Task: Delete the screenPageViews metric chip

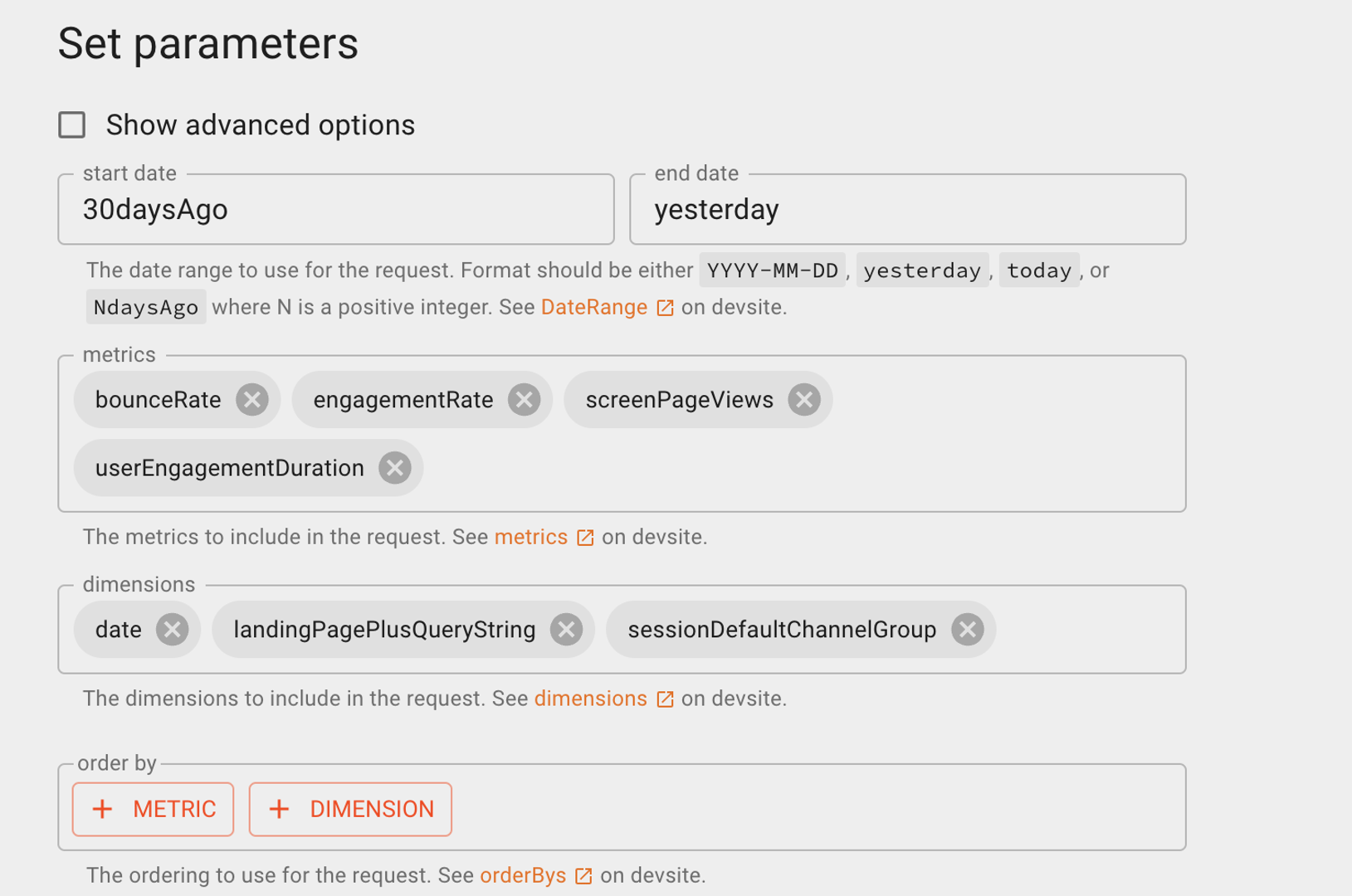Action: click(803, 400)
